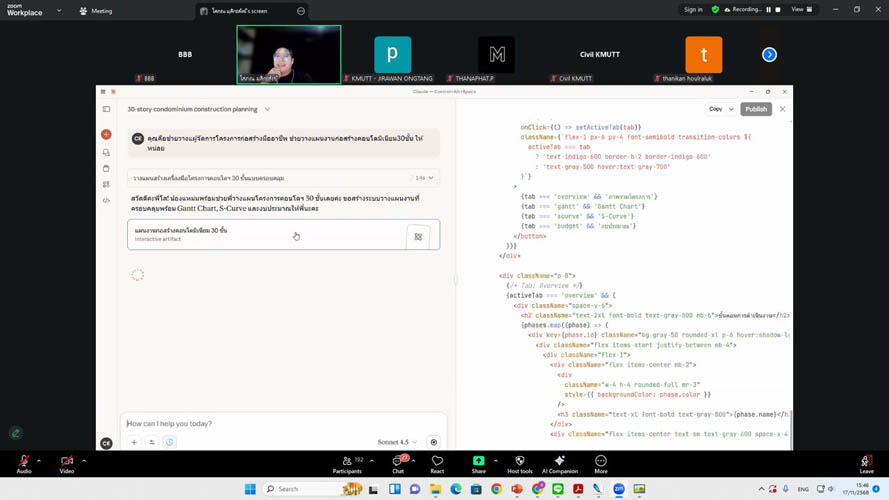Viewport: 889px width, 500px height.
Task: Expand the conversation title dropdown chevron
Action: click(x=267, y=109)
